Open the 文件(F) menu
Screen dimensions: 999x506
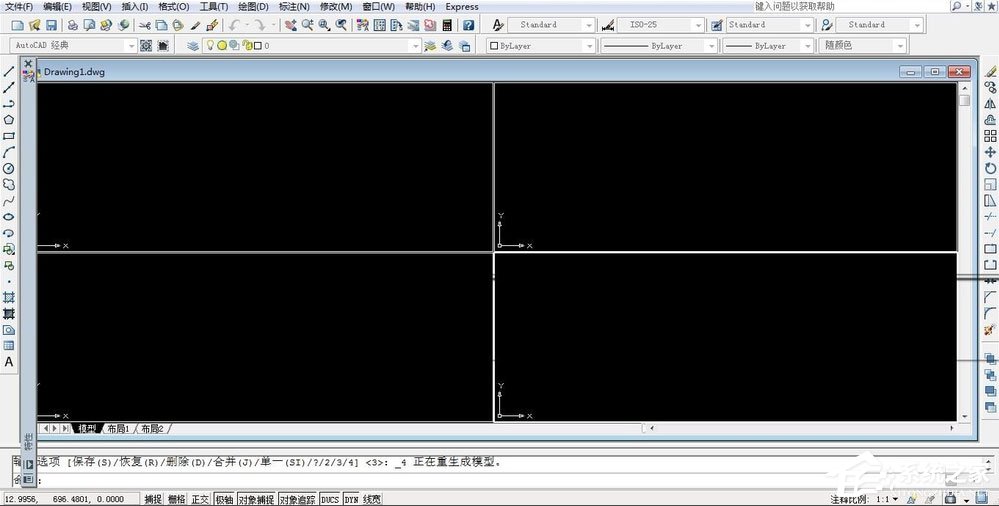(18, 6)
